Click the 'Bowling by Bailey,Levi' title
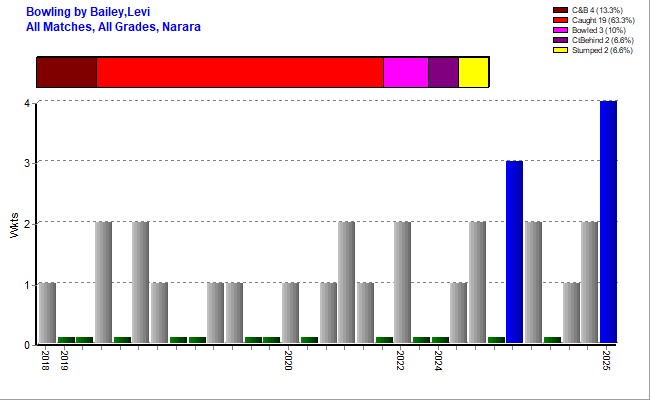The width and height of the screenshot is (650, 400). tap(88, 12)
